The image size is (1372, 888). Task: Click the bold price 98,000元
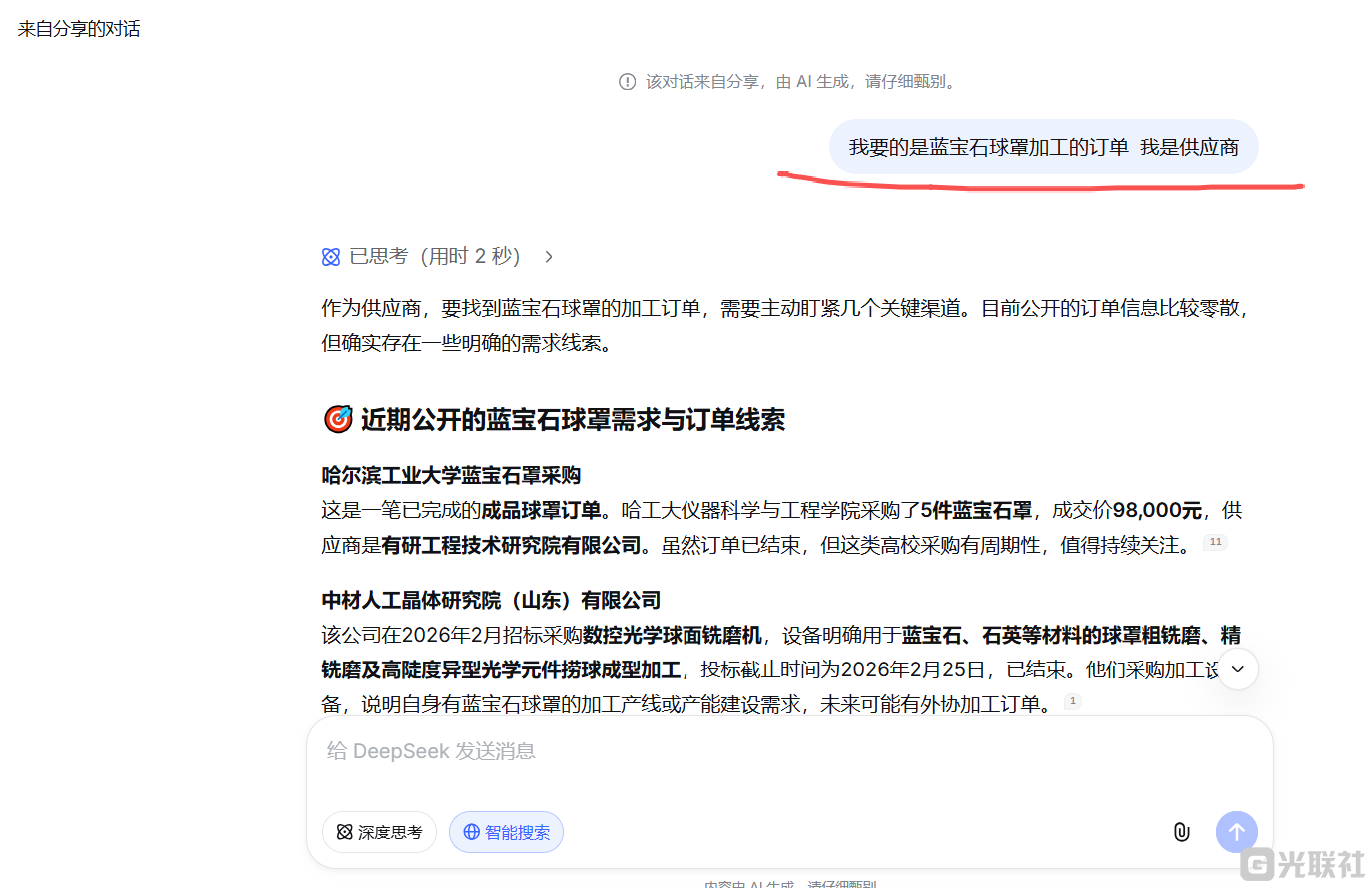coord(1157,510)
